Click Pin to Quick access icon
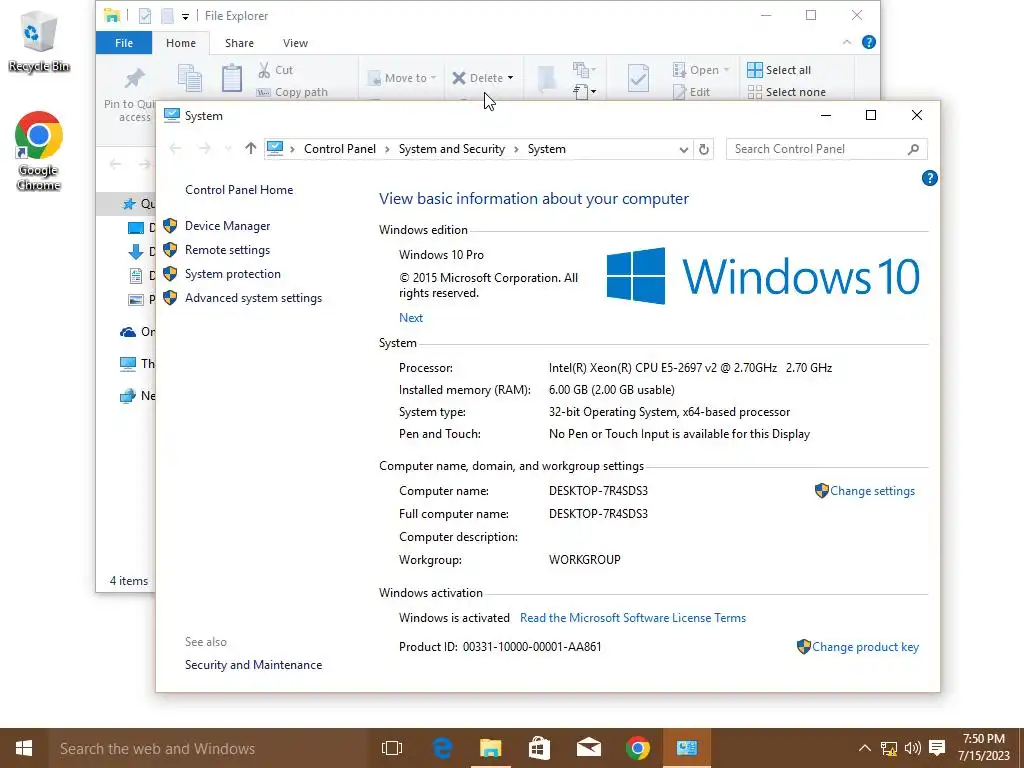 135,78
